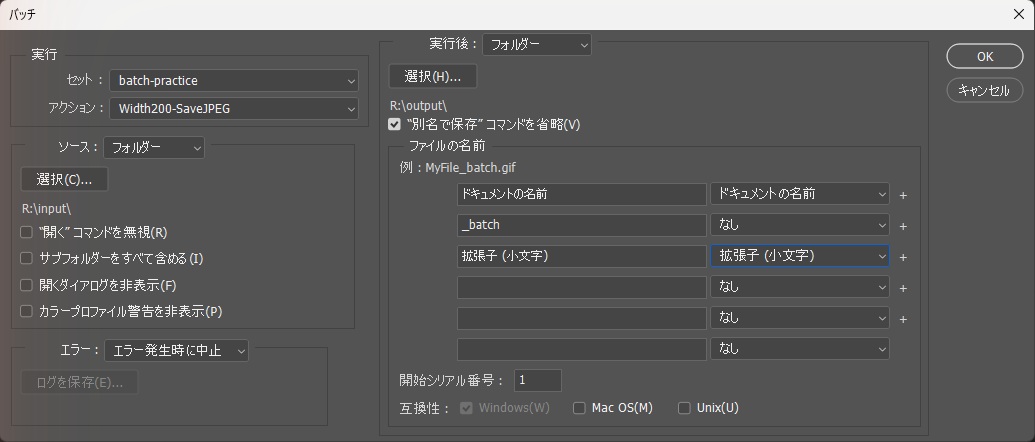The image size is (1035, 442).
Task: Enable カラープロファイル警告を非表示 checkbox
Action: pyautogui.click(x=26, y=311)
